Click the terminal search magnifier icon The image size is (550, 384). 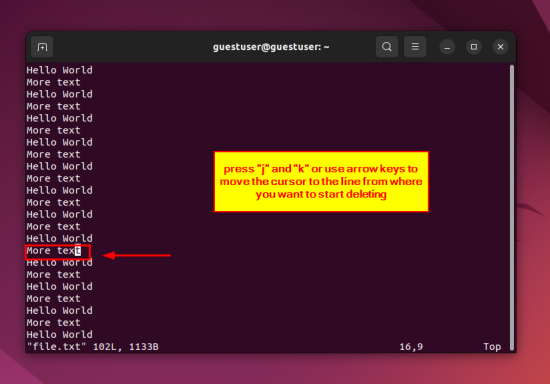(387, 47)
